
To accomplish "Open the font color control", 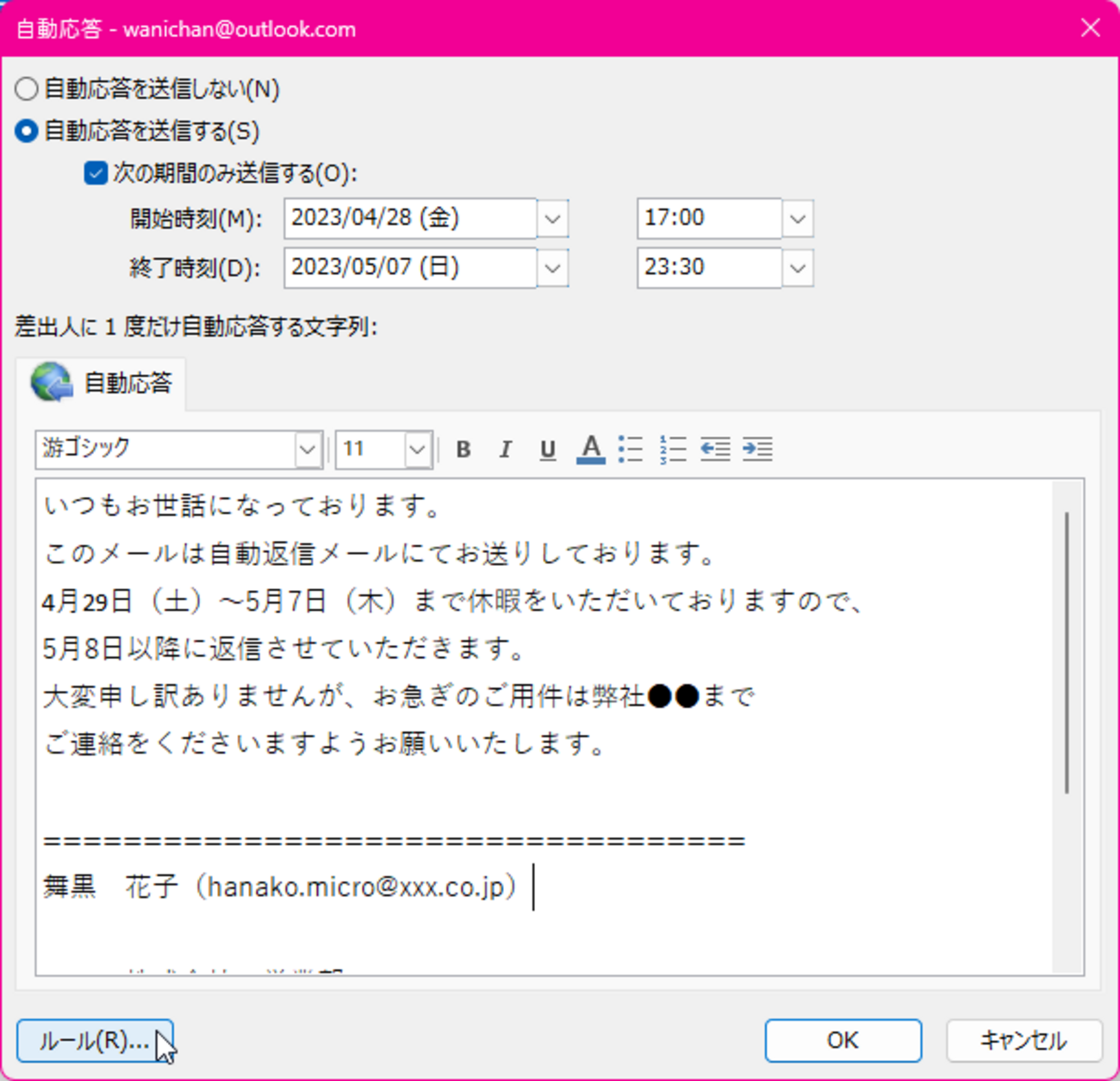I will pyautogui.click(x=590, y=449).
